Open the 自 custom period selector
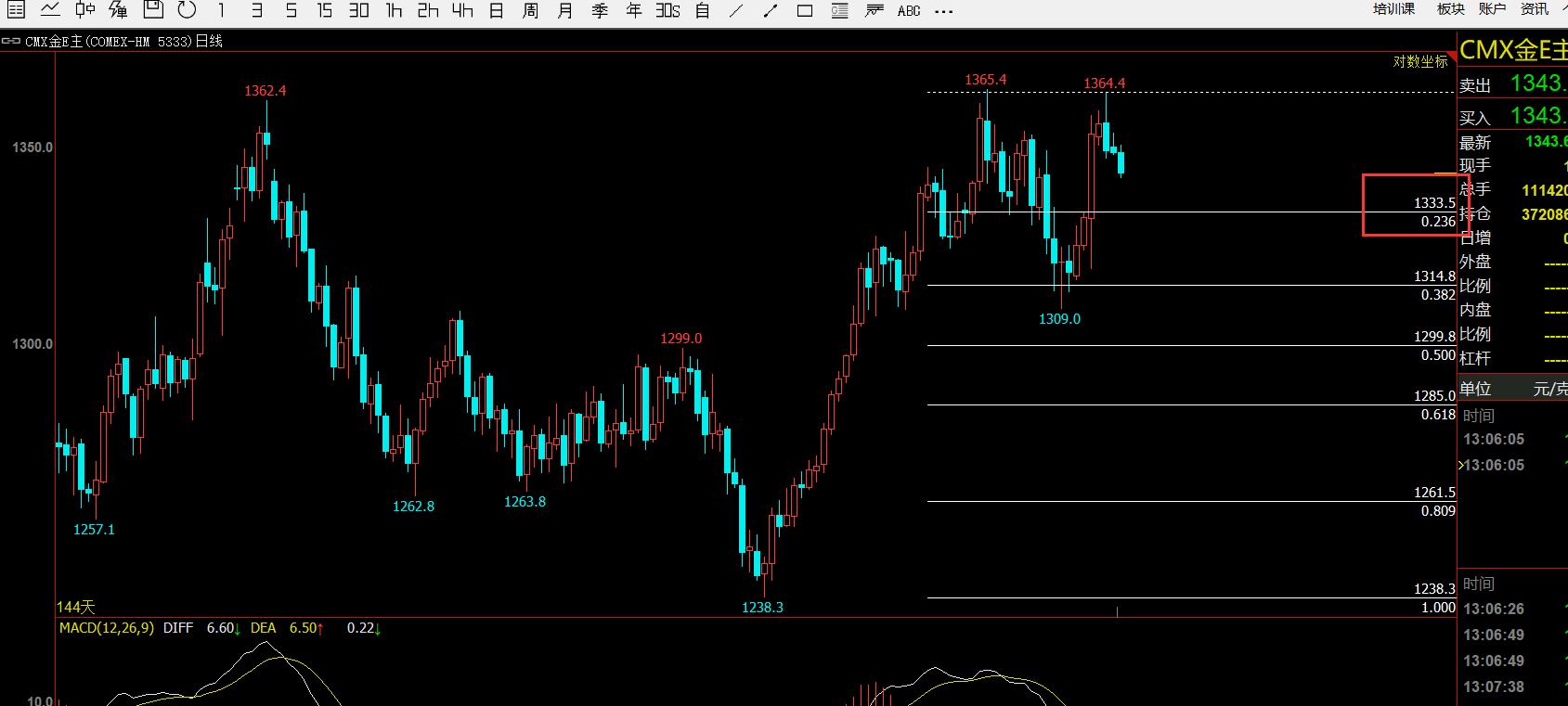 point(703,11)
